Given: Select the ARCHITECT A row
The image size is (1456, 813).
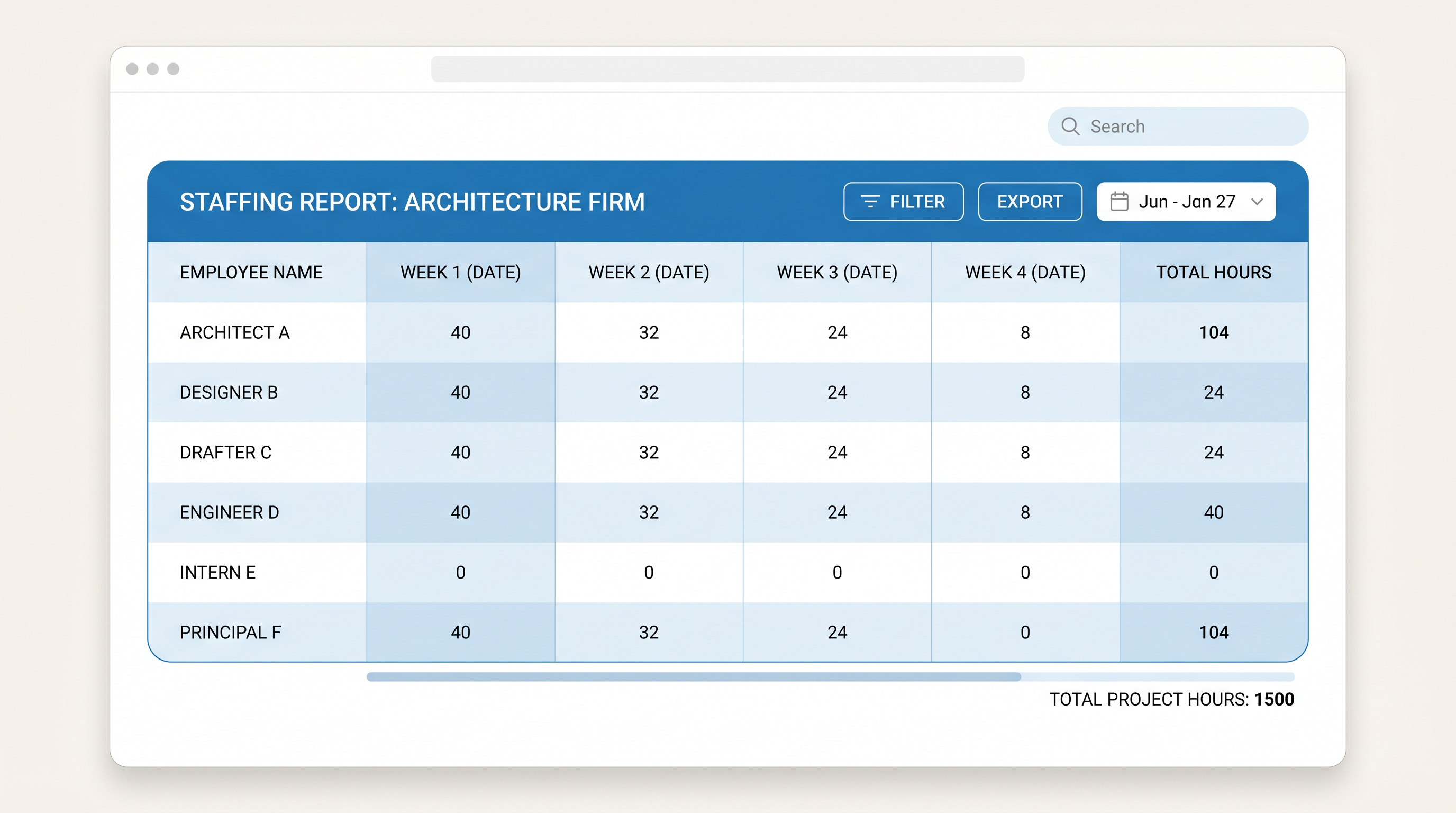Looking at the screenshot, I should pos(234,332).
